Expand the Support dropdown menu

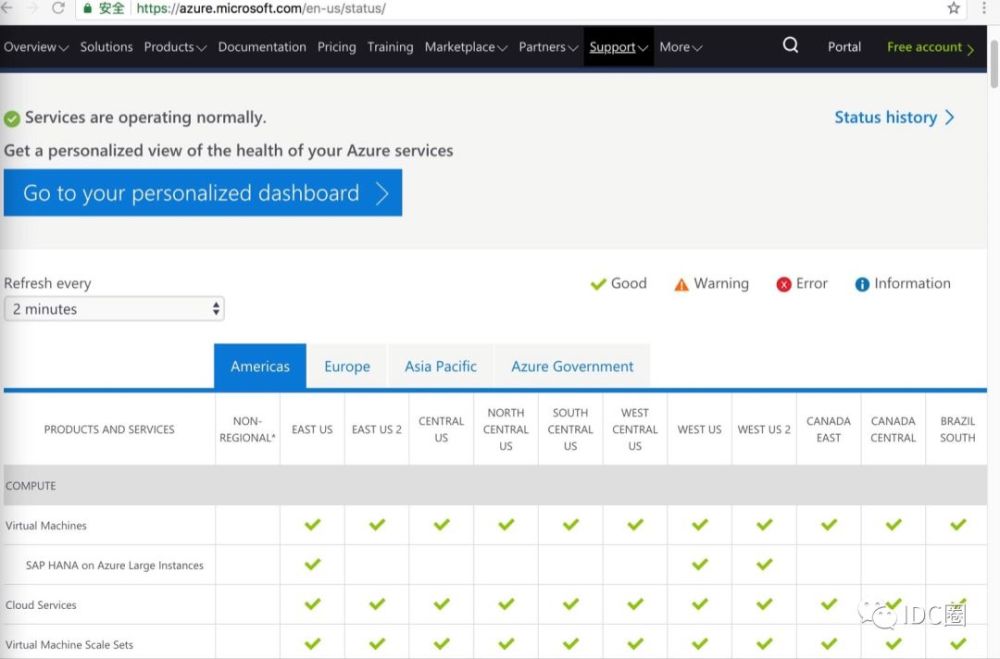pos(618,47)
